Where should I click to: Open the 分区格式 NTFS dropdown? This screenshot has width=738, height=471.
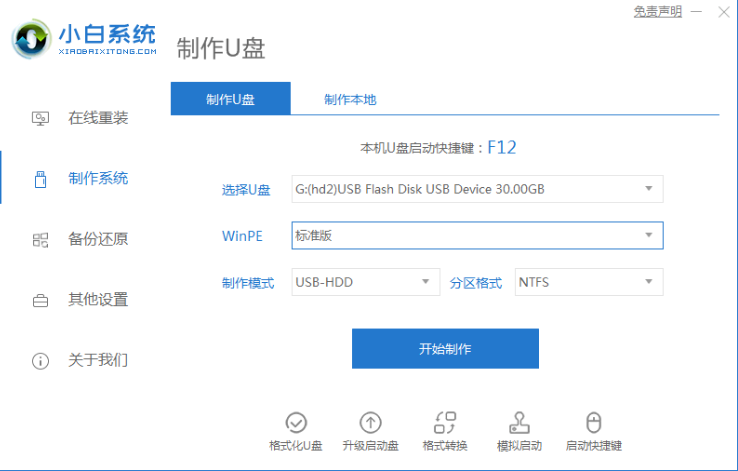pos(648,282)
